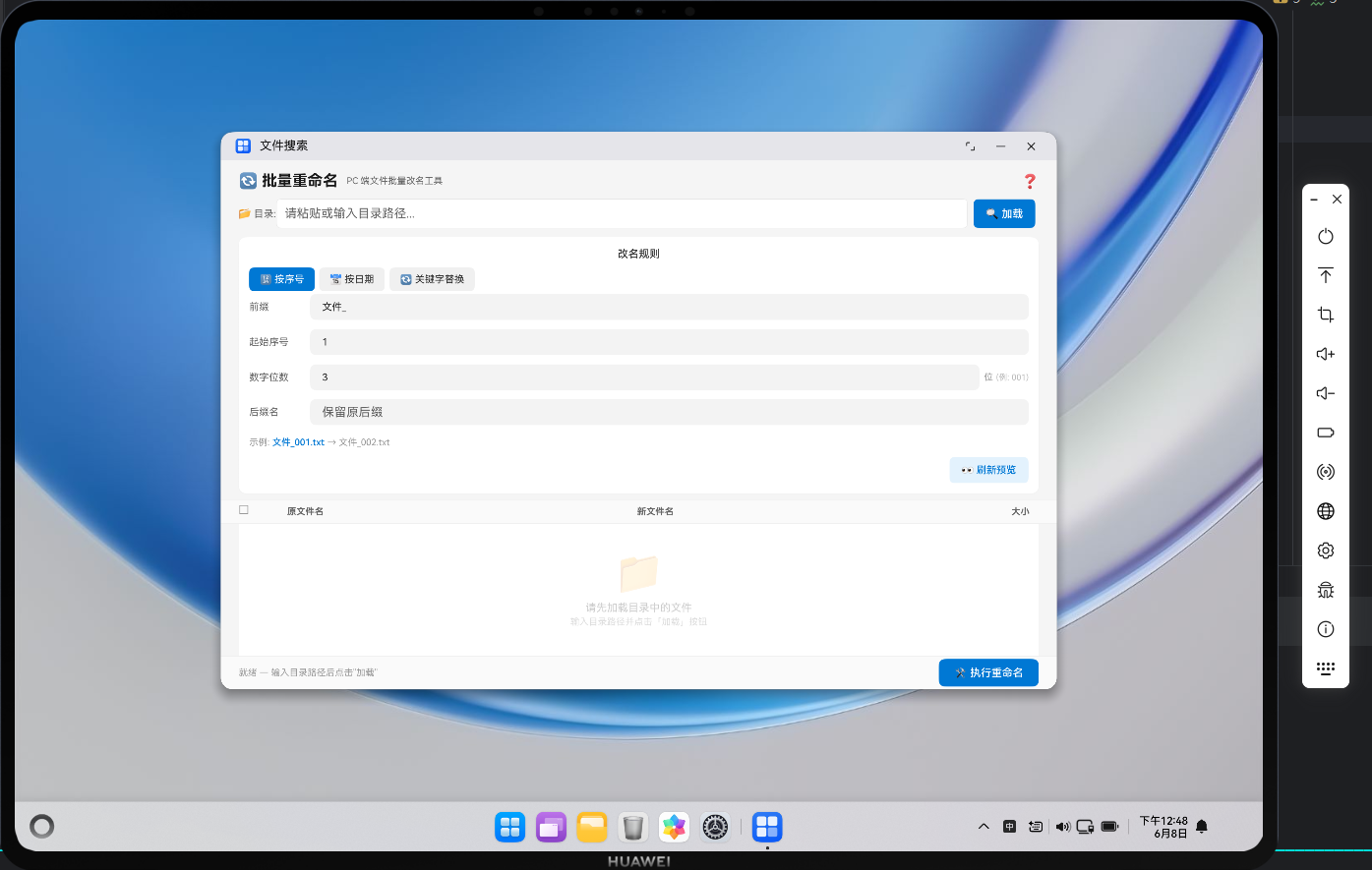Open the purple window app in dock
1372x870 pixels.
point(551,827)
